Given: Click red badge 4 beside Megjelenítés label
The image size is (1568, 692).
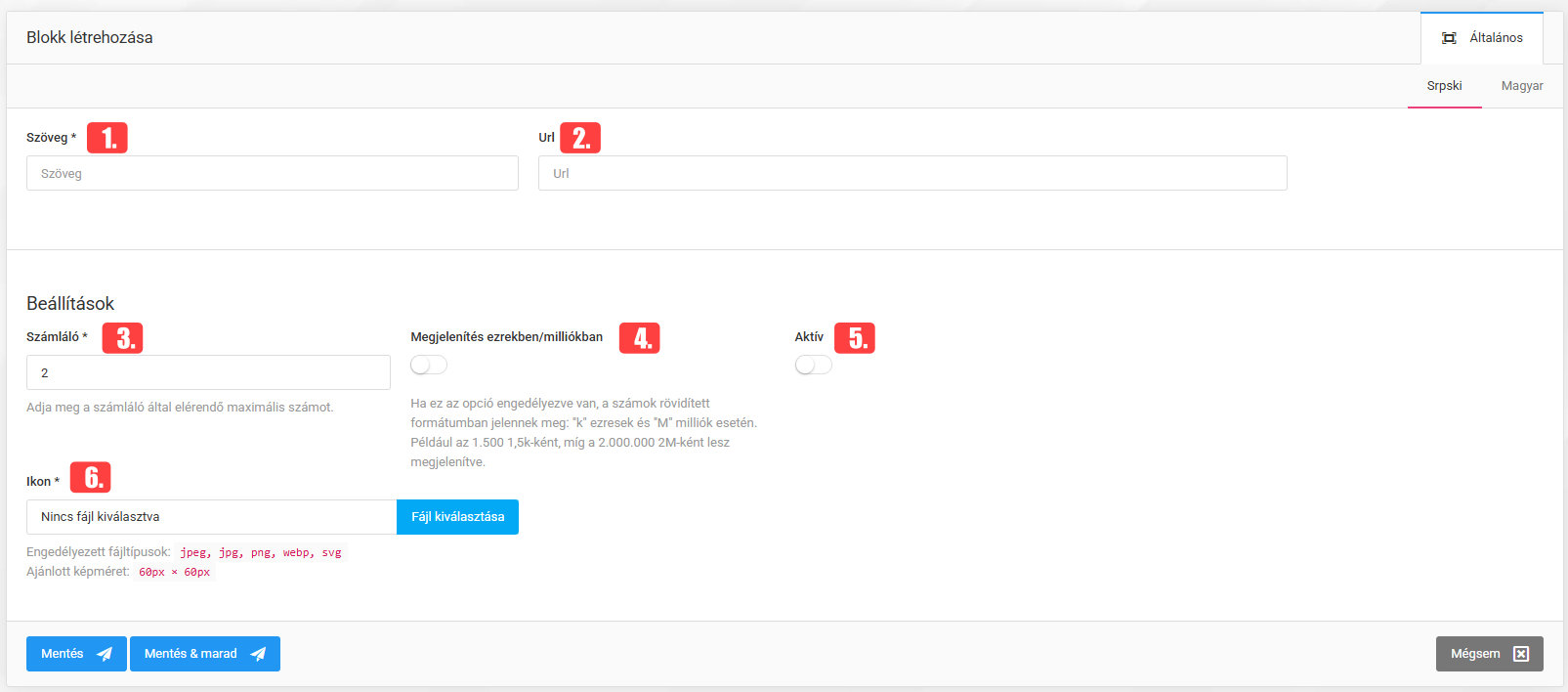Looking at the screenshot, I should pyautogui.click(x=640, y=338).
